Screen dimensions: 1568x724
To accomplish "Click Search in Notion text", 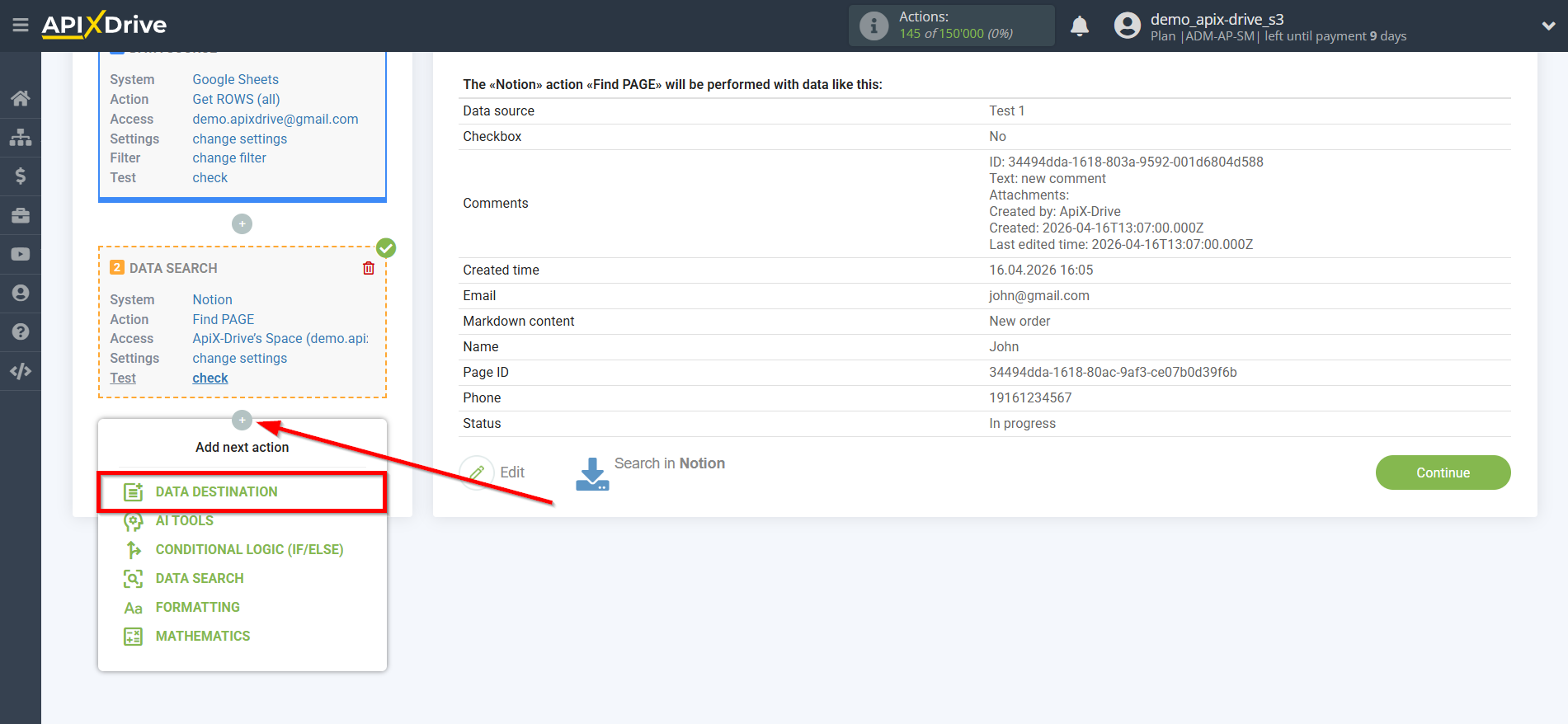I will [669, 463].
